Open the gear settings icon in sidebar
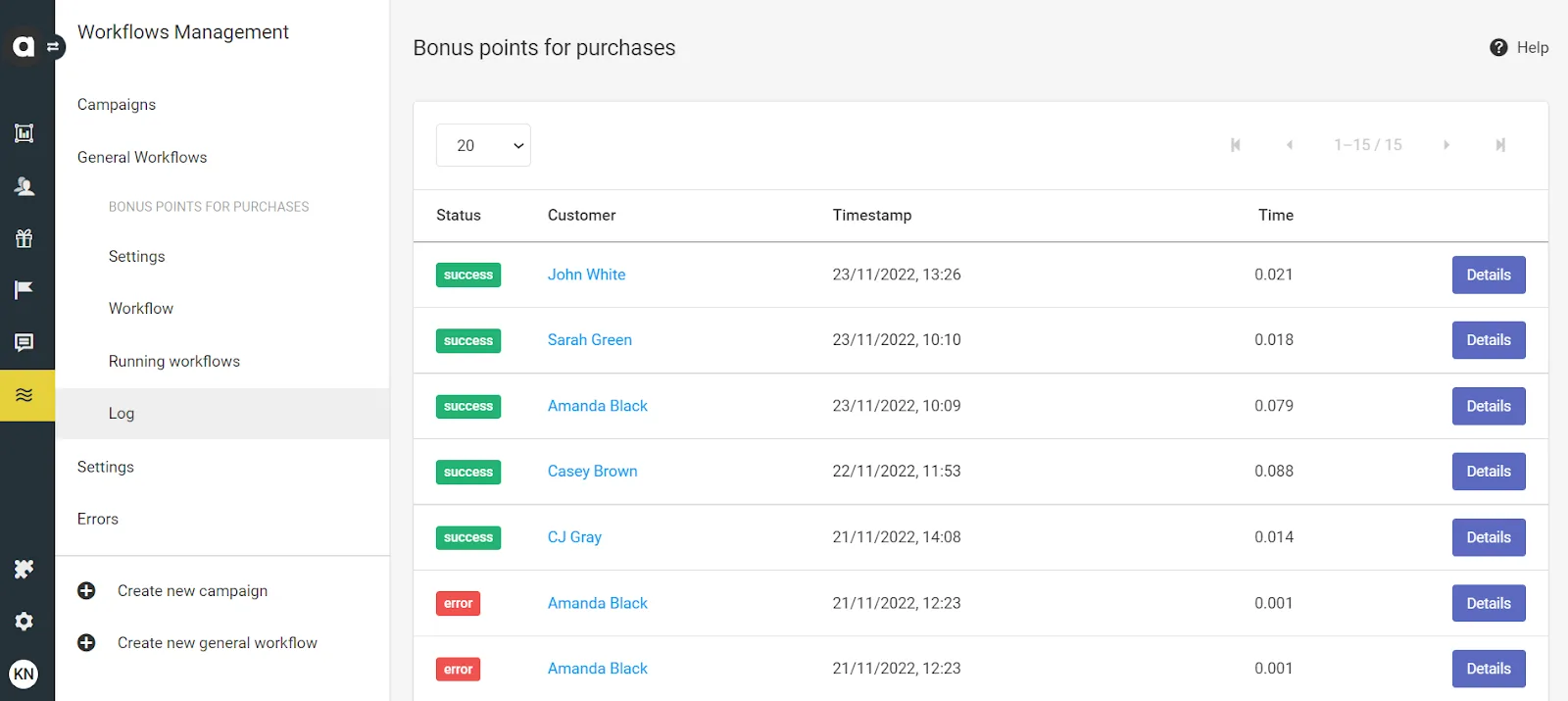The width and height of the screenshot is (1568, 701). click(24, 622)
